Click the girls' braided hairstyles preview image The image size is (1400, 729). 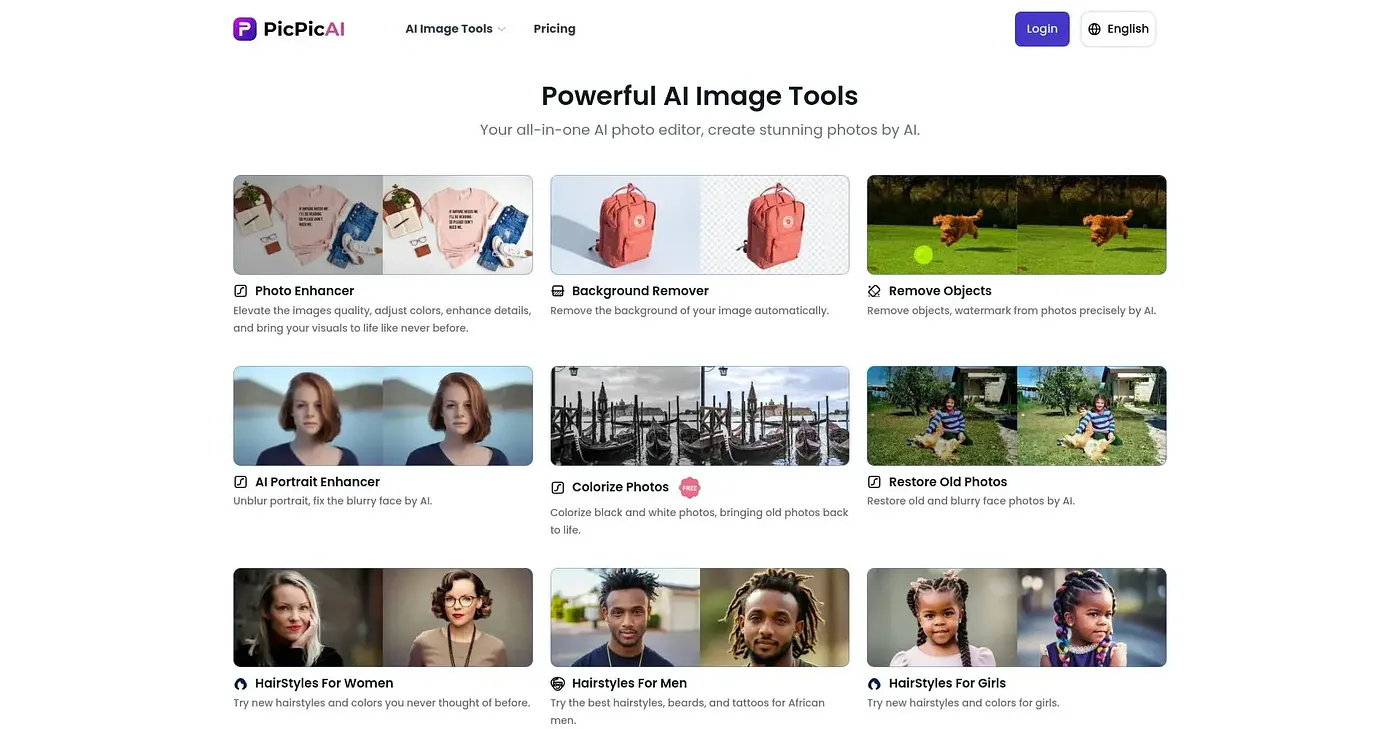1017,618
